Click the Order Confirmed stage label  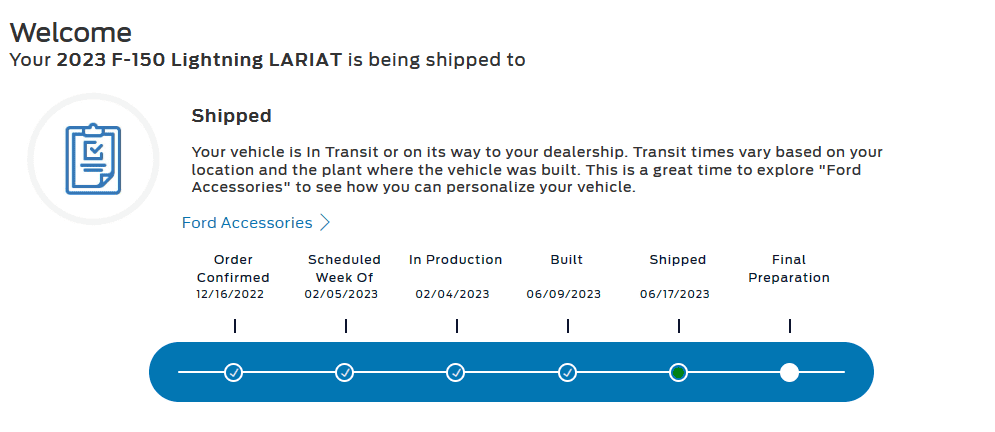(233, 268)
